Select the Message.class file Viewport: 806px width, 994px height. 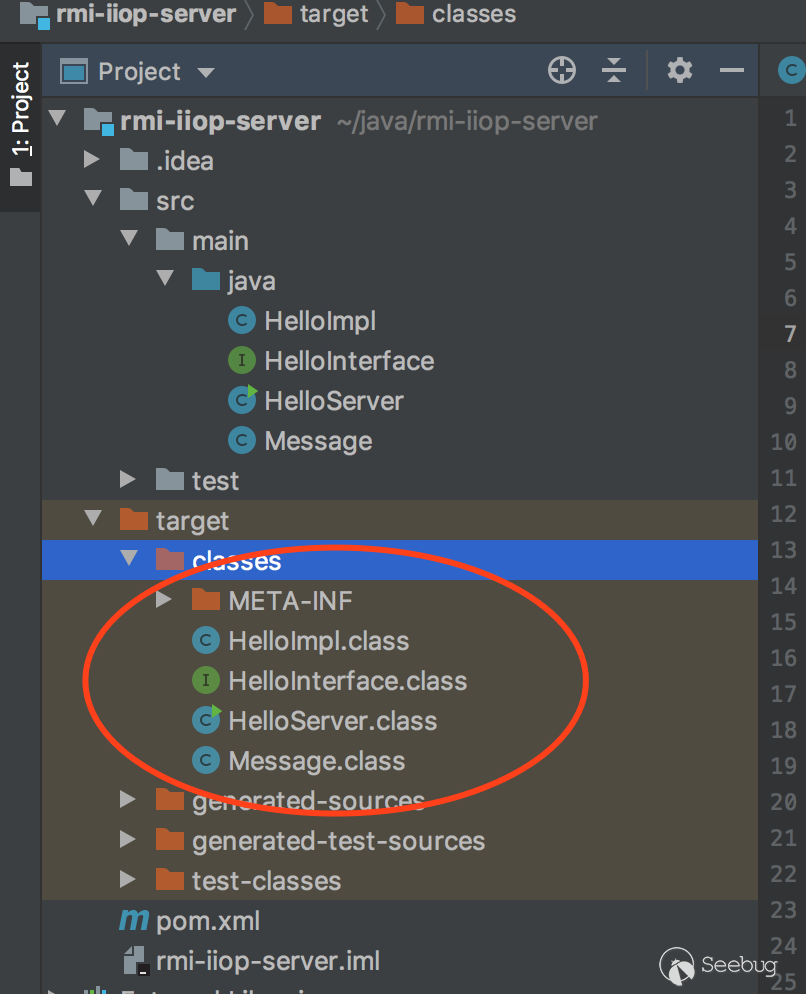[x=316, y=761]
